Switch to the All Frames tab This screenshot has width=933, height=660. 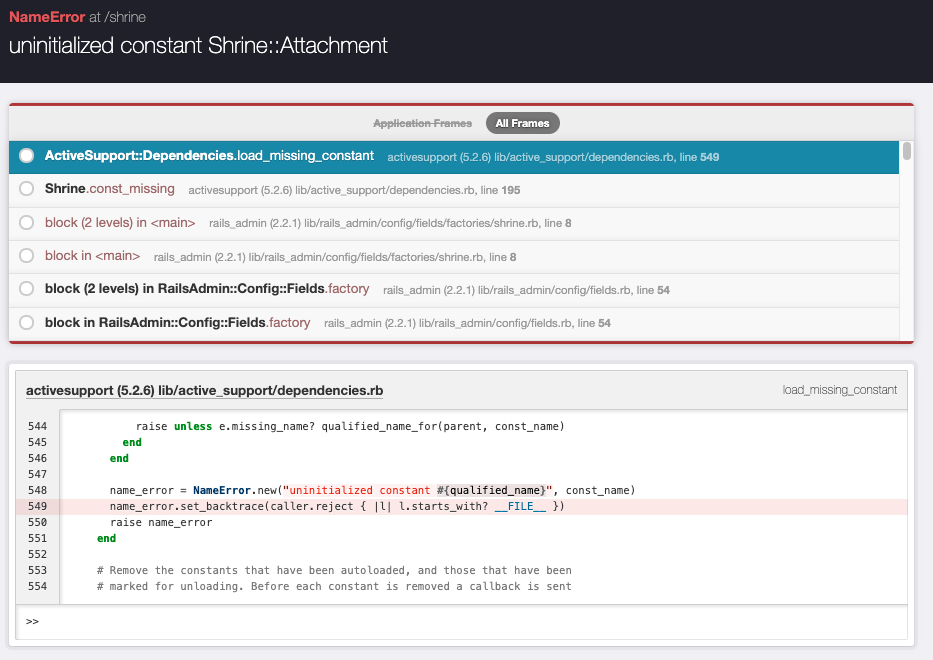pyautogui.click(x=522, y=123)
